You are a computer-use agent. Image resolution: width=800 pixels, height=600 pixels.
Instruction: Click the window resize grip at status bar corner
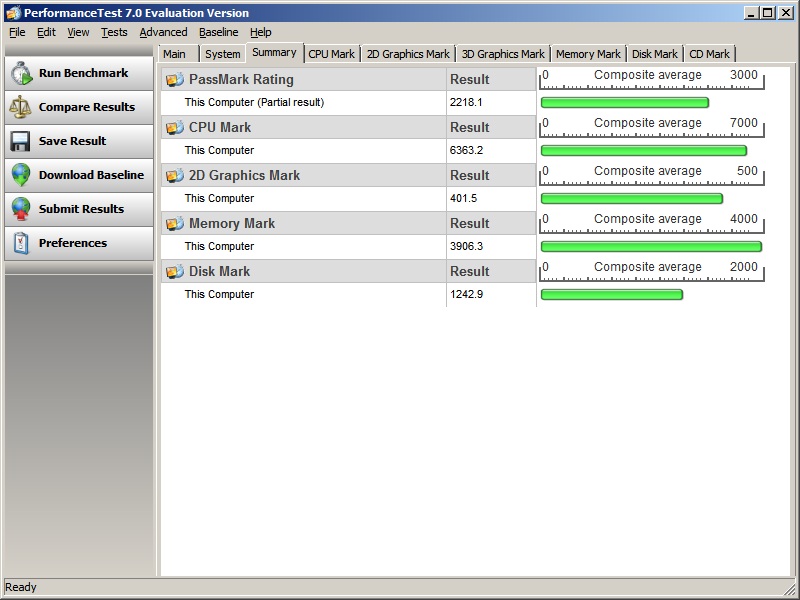point(788,588)
